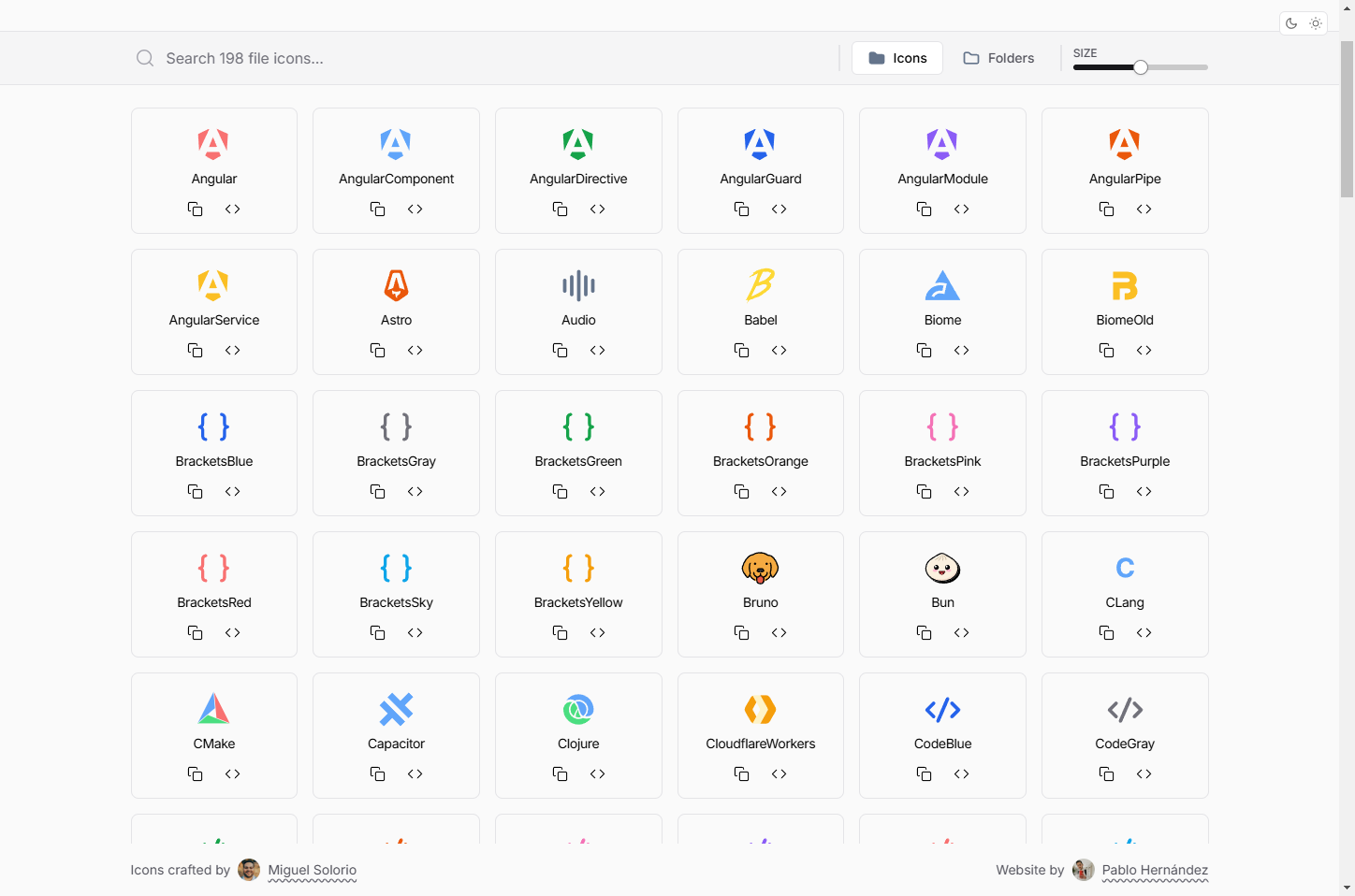Click the Clojure icon
The height and width of the screenshot is (896, 1355).
click(578, 709)
